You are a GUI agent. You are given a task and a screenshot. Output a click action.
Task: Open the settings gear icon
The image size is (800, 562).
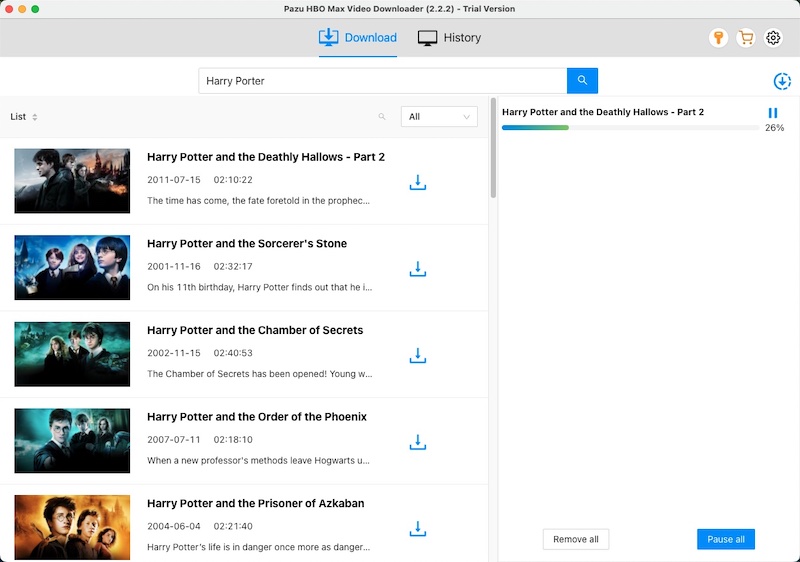coord(773,38)
